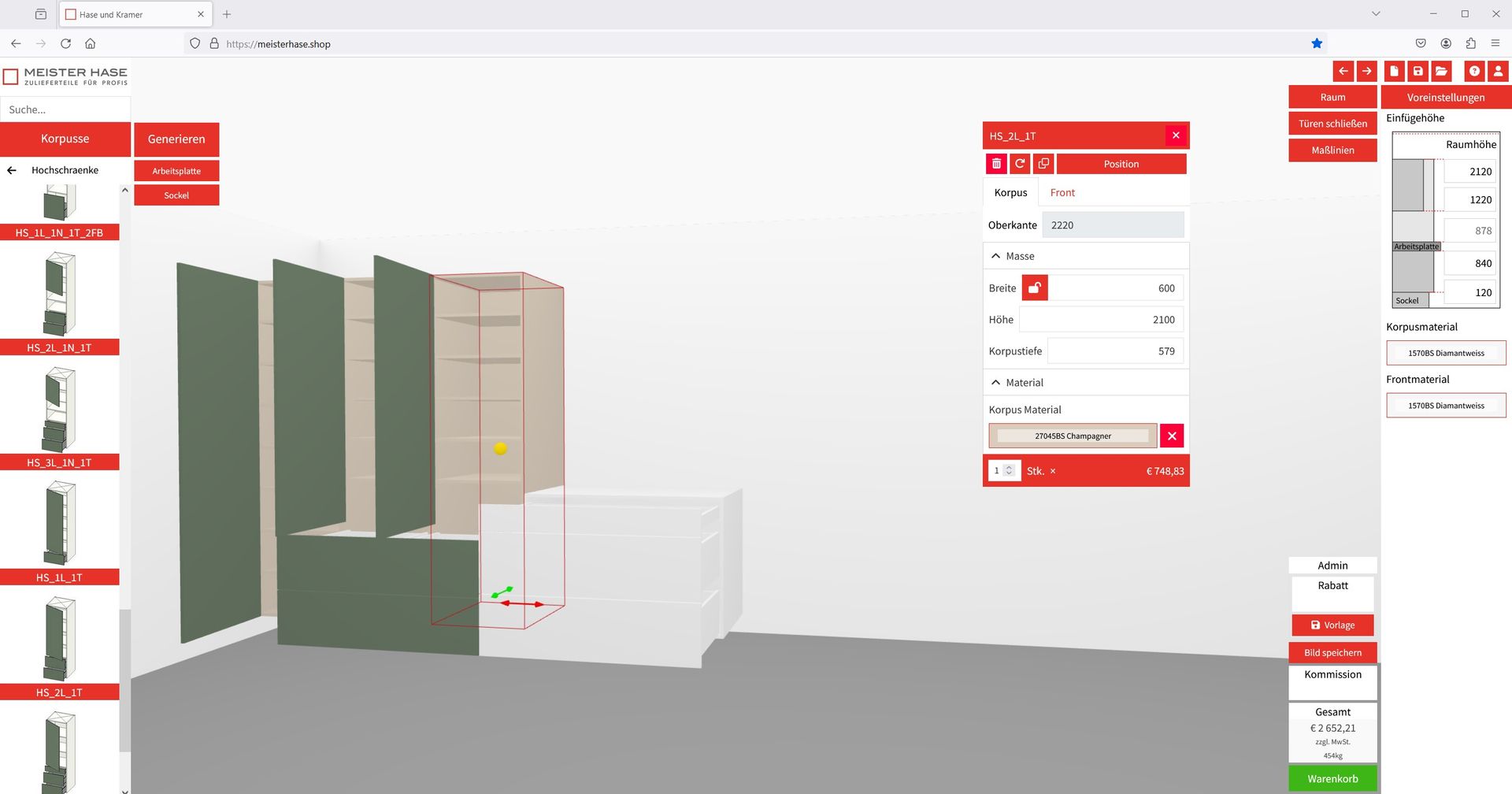Image resolution: width=1512 pixels, height=794 pixels.
Task: Select the 27045BS Champagner korpus material swatch
Action: (x=1073, y=436)
